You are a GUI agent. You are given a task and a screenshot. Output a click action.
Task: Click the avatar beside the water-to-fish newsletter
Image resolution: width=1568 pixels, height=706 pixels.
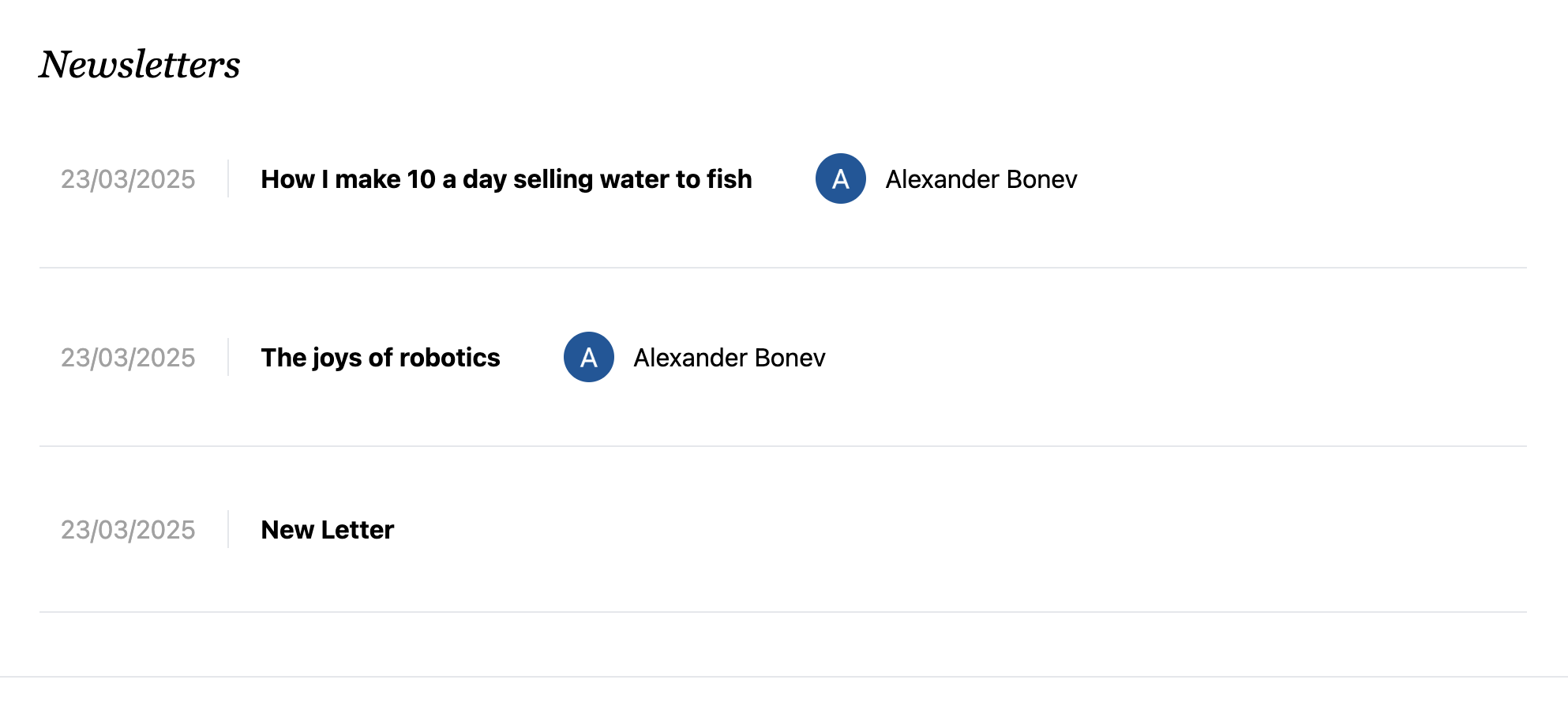click(x=840, y=178)
